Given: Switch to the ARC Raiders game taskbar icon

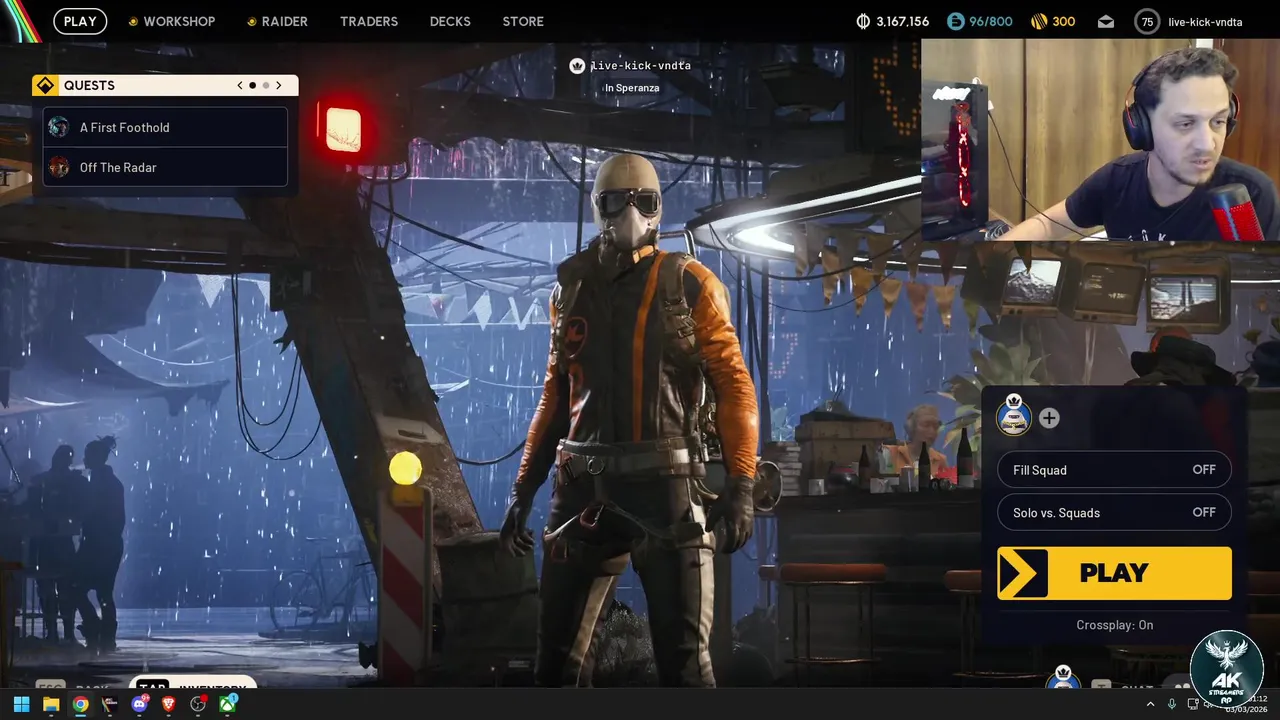Looking at the screenshot, I should click(110, 704).
